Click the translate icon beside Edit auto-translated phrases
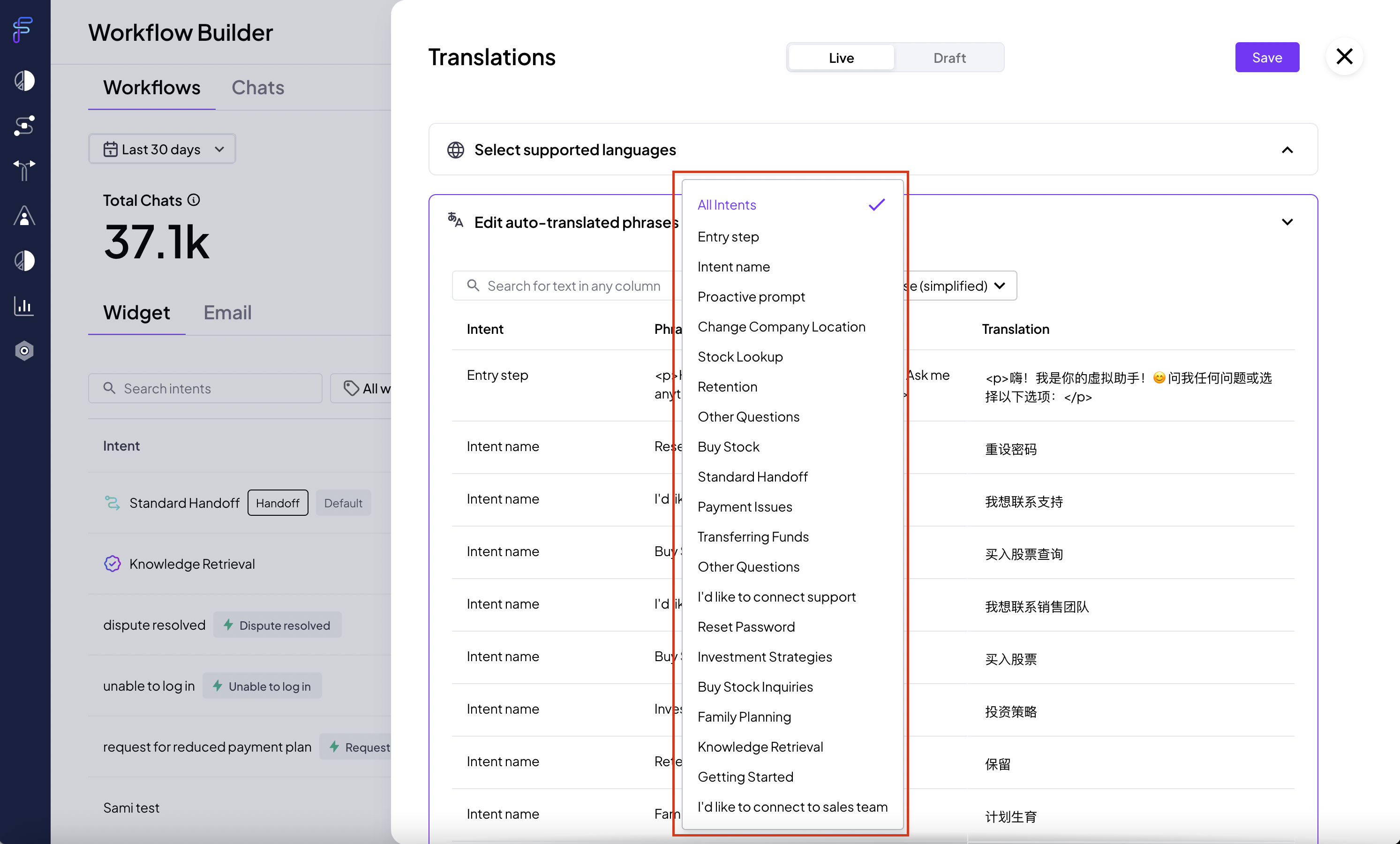The image size is (1400, 844). (456, 220)
